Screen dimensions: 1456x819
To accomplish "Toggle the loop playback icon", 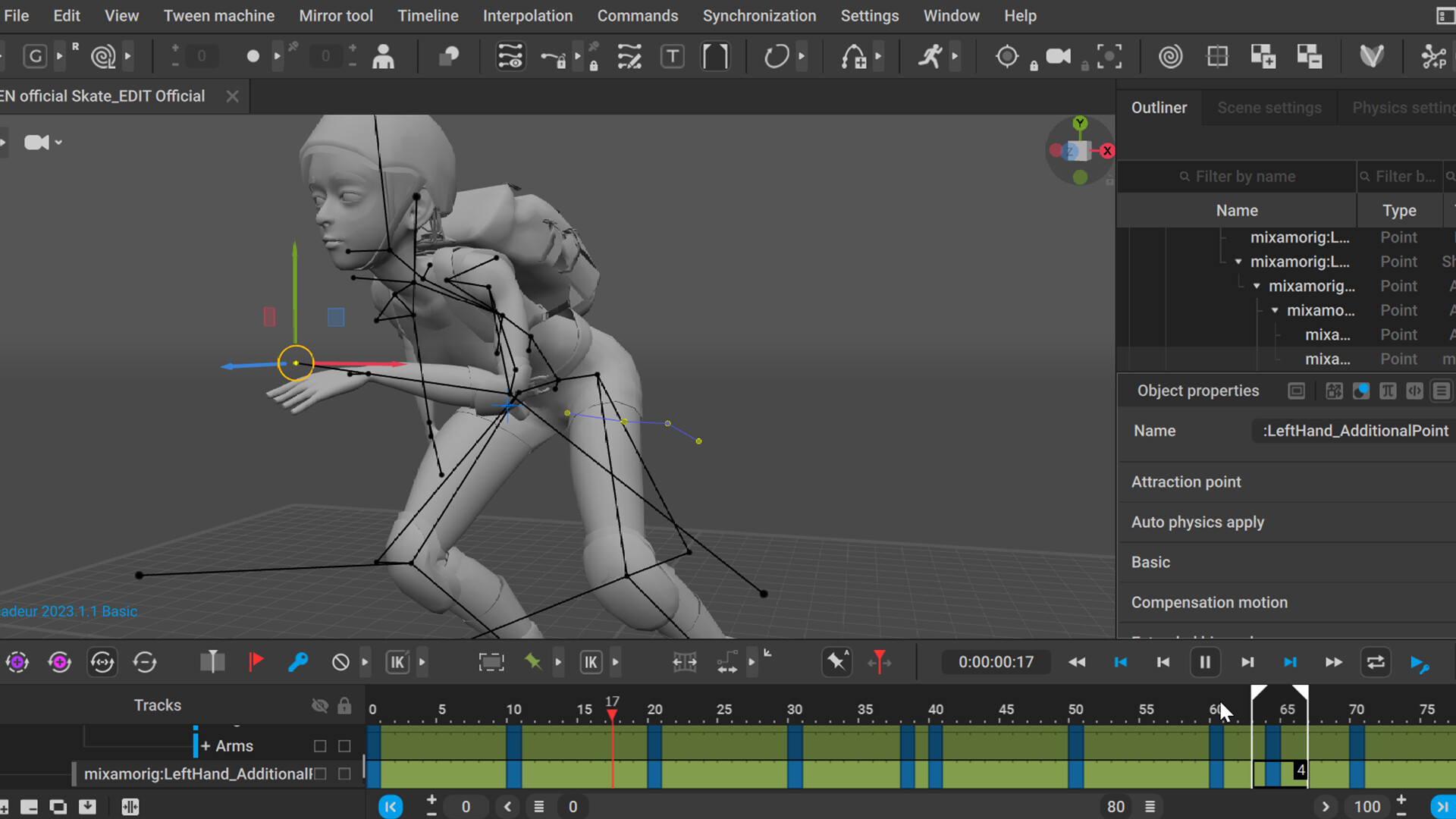I will (1376, 662).
